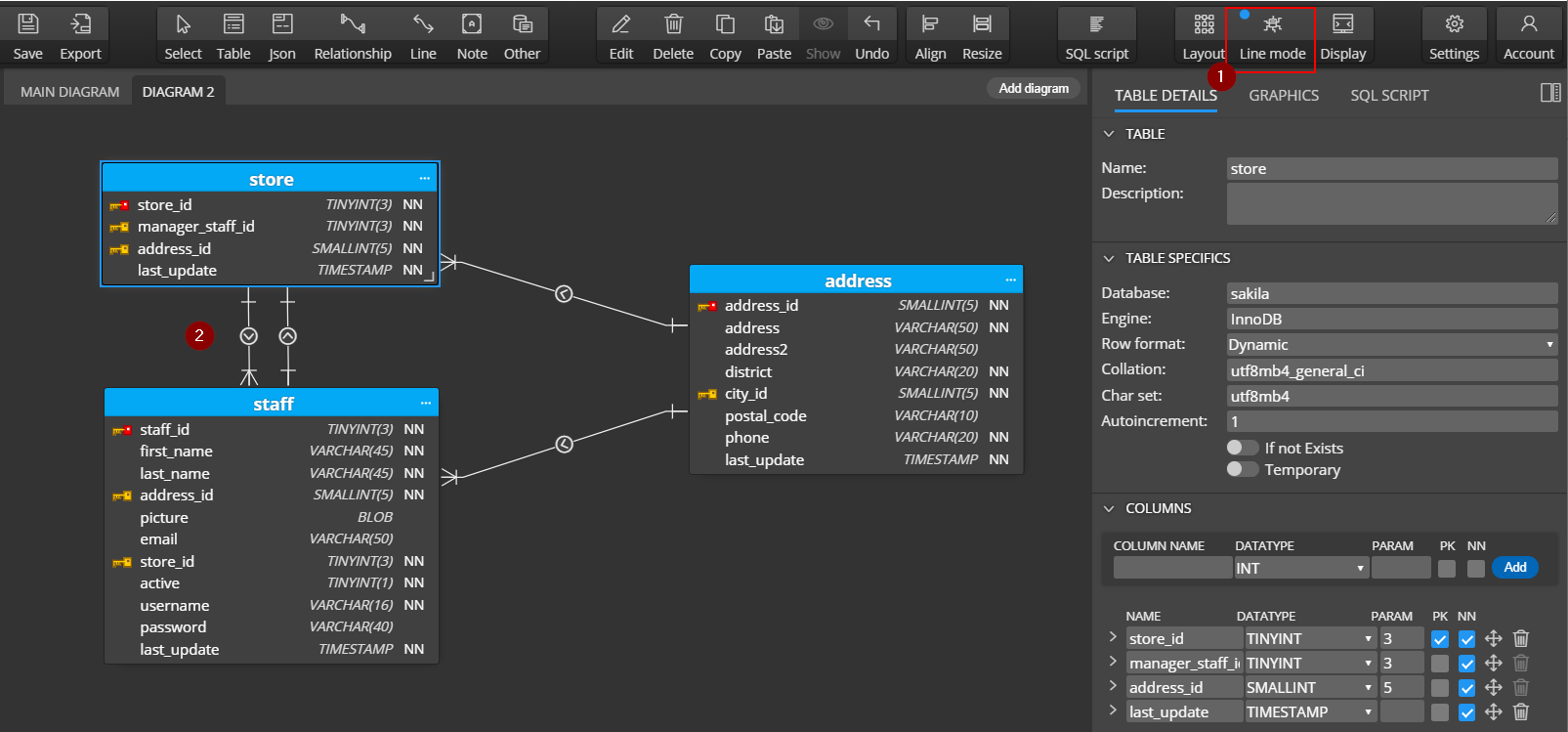The image size is (1568, 732).
Task: Collapse the TABLE SPECIFICS section
Action: (x=1109, y=258)
